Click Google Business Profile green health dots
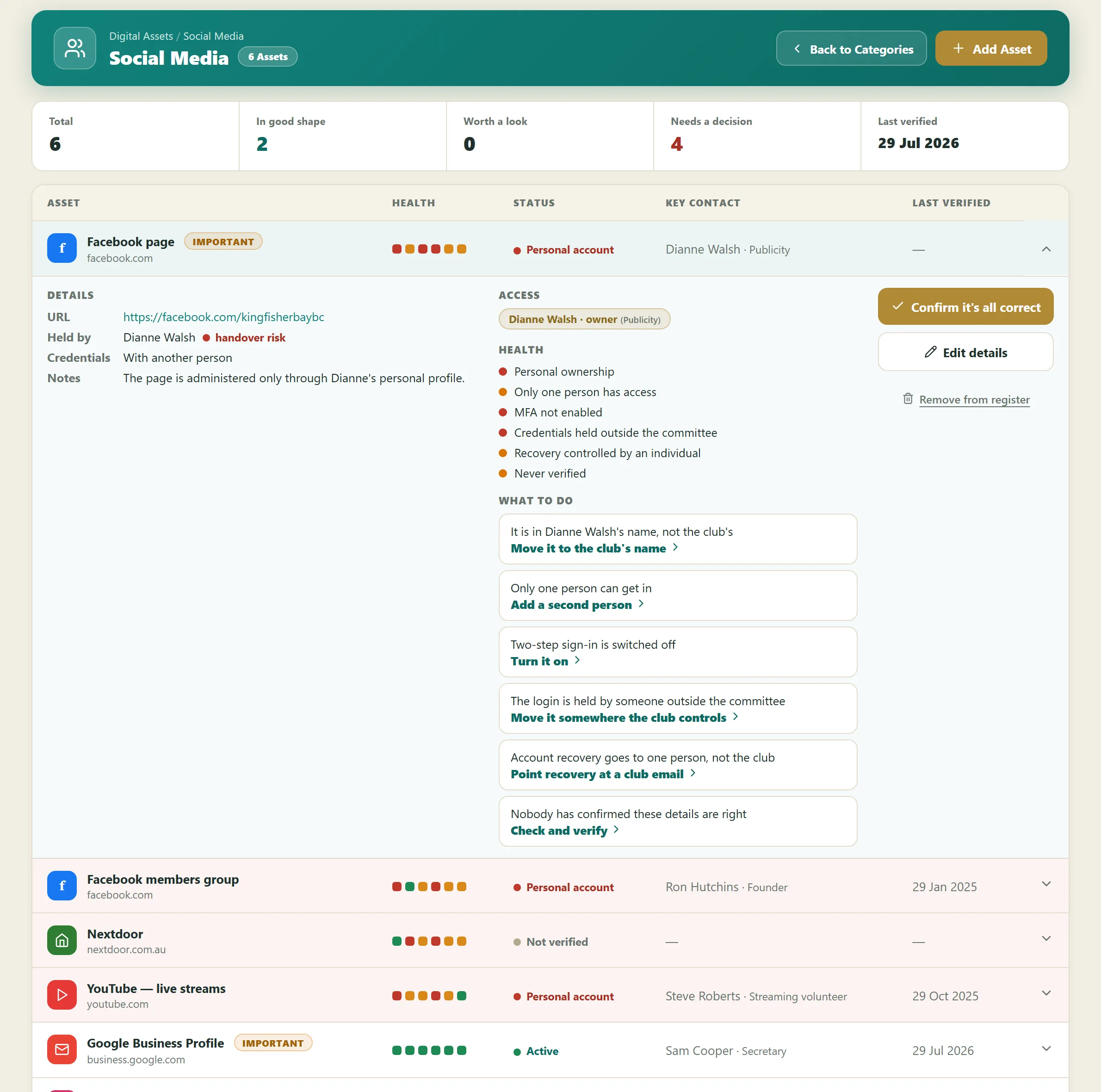This screenshot has height=1092, width=1101. point(429,1050)
